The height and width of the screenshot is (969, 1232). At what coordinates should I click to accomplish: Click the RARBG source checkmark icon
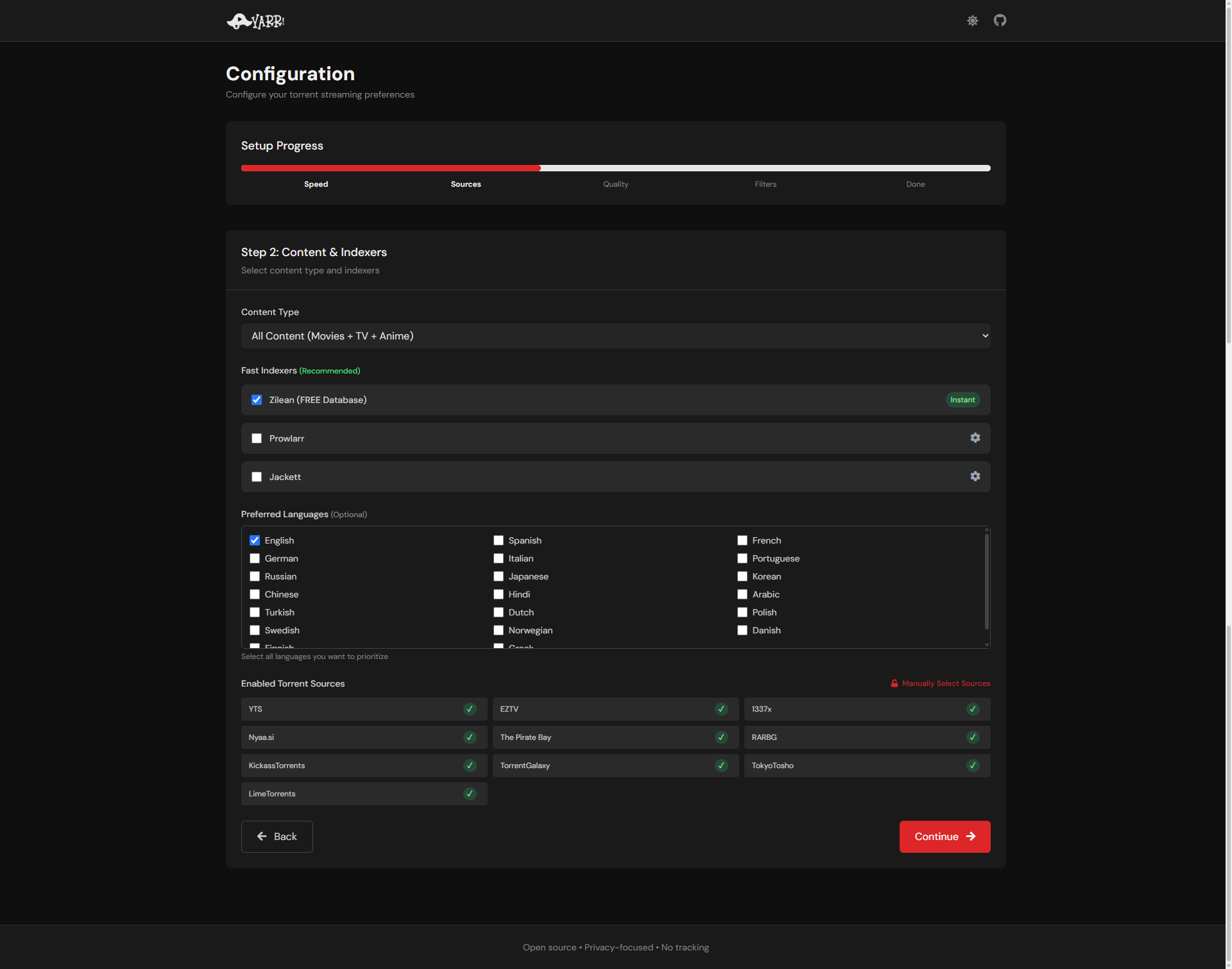click(973, 737)
